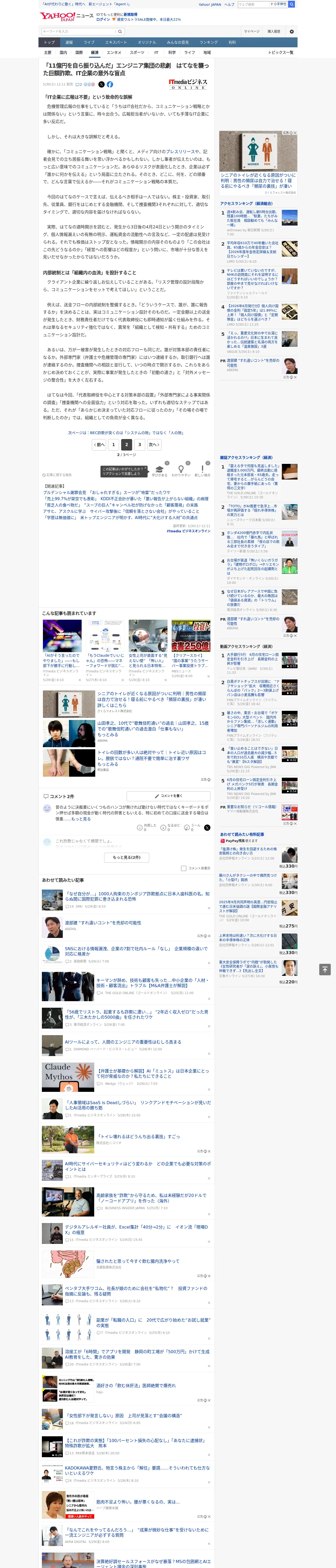Open related article 「学歴は無価値に」

[x=120, y=518]
